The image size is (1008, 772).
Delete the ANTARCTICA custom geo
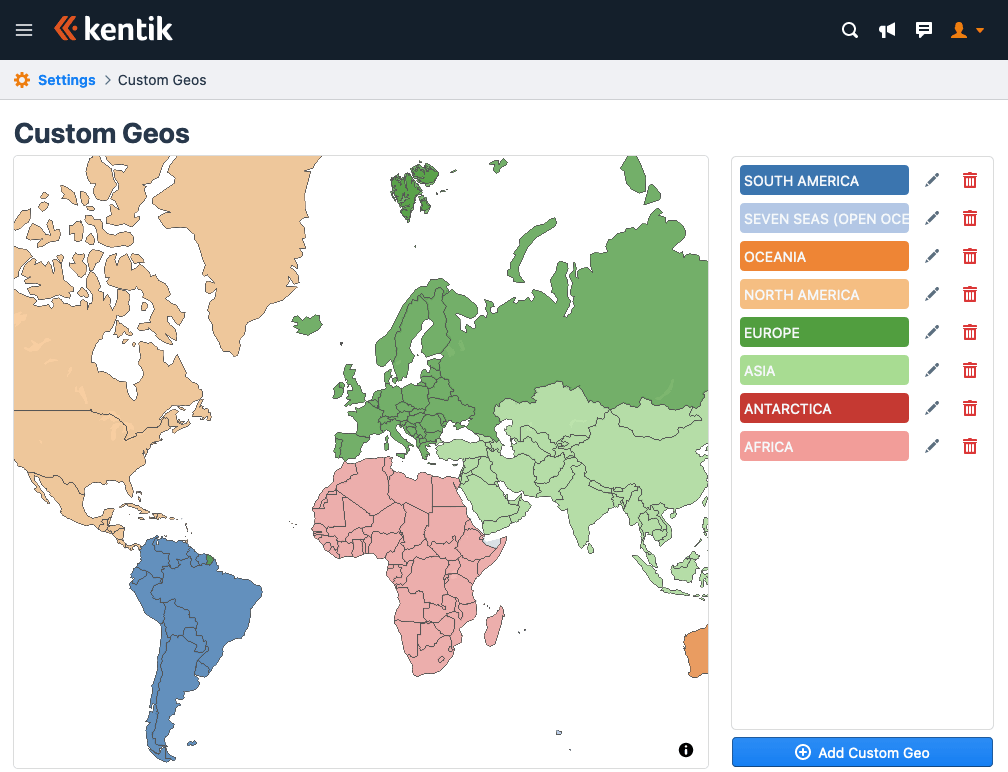pos(969,408)
